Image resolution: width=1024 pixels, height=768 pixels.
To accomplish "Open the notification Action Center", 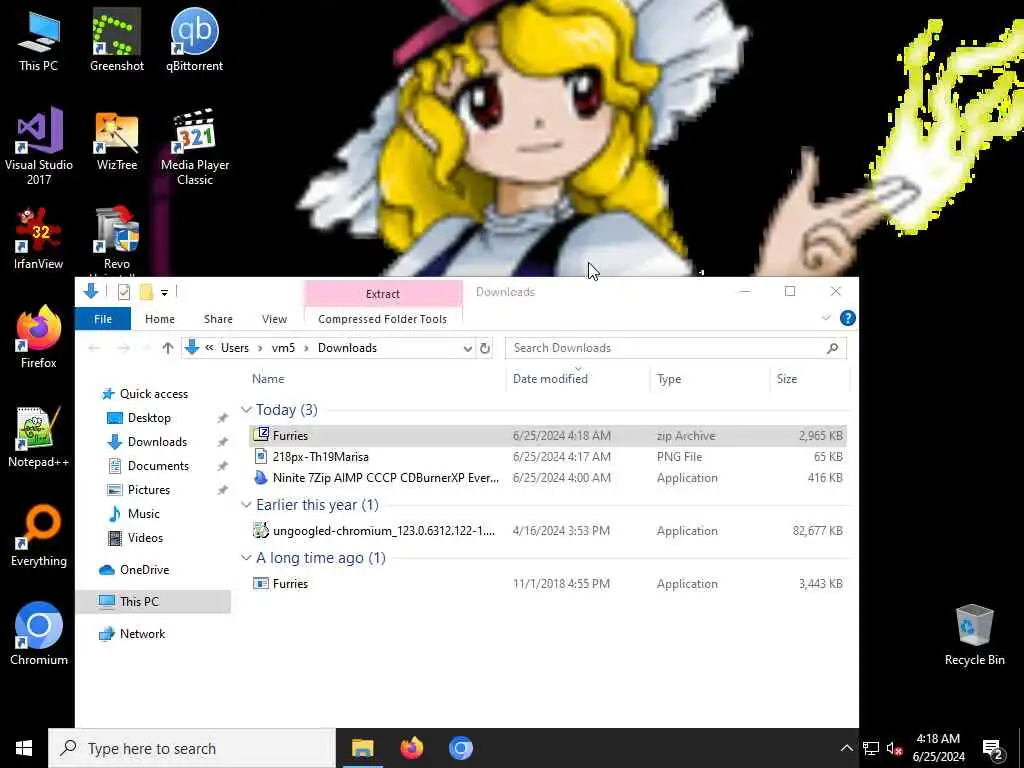I will (x=993, y=748).
